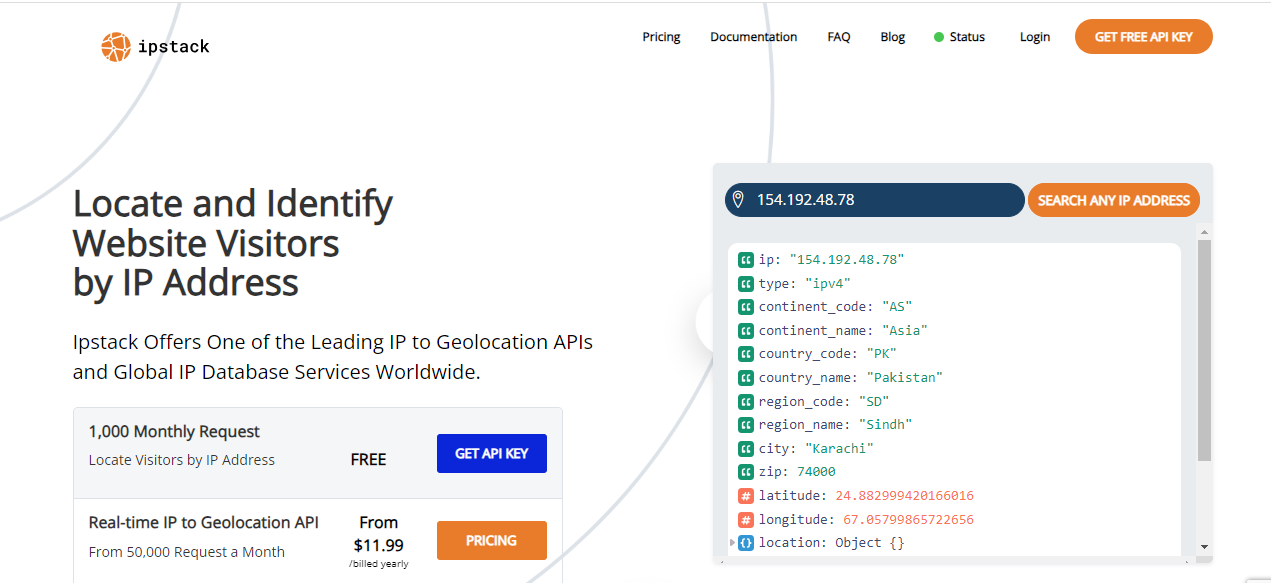Open the FAQ menu item
The image size is (1271, 583).
click(839, 37)
